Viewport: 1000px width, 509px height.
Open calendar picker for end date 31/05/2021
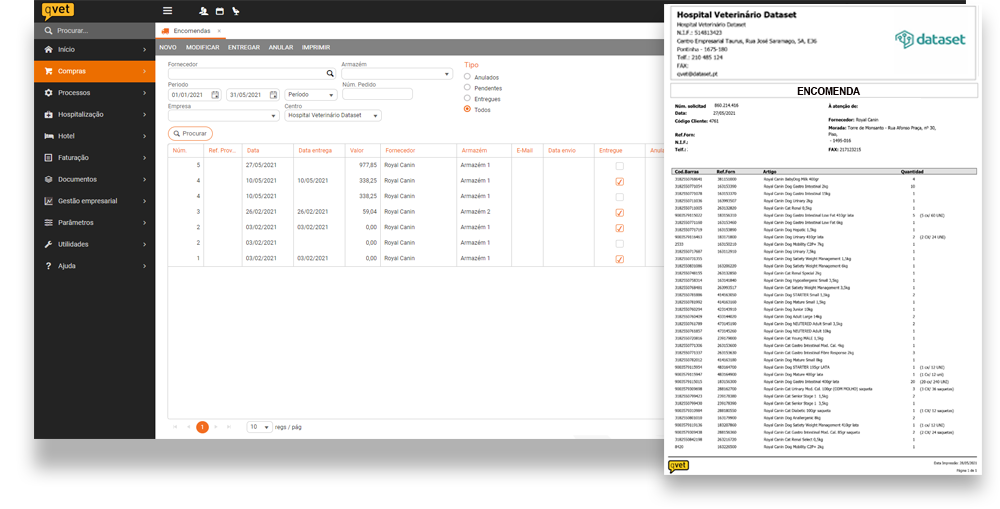[x=274, y=94]
